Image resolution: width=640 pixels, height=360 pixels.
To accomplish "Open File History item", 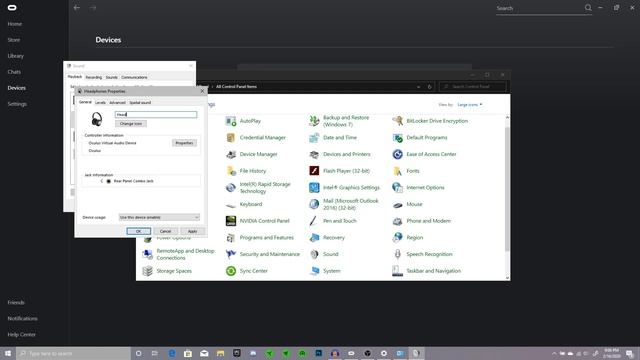I will 246,171.
